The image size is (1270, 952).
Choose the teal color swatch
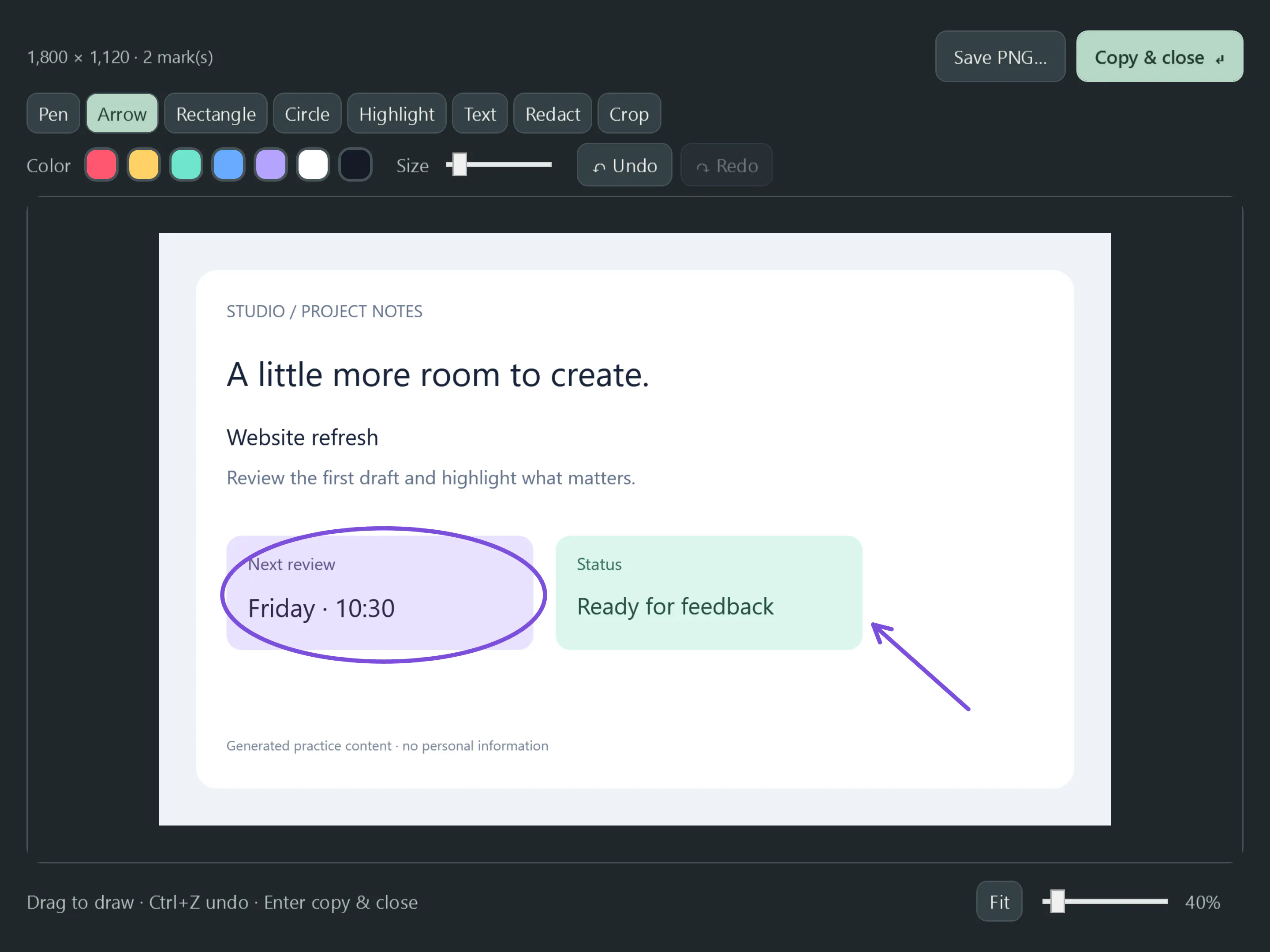click(x=186, y=165)
